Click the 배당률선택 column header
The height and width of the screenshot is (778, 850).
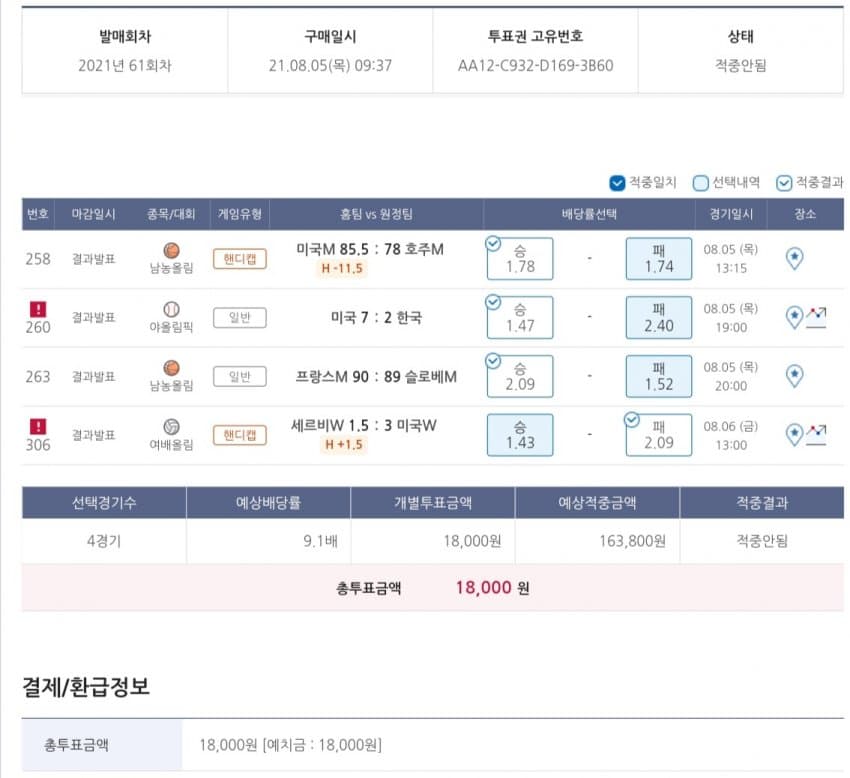click(x=589, y=214)
